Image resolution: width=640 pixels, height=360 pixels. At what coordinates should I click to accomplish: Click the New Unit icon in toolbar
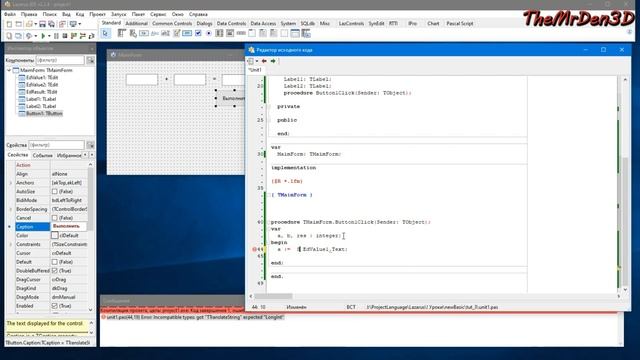tap(9, 24)
